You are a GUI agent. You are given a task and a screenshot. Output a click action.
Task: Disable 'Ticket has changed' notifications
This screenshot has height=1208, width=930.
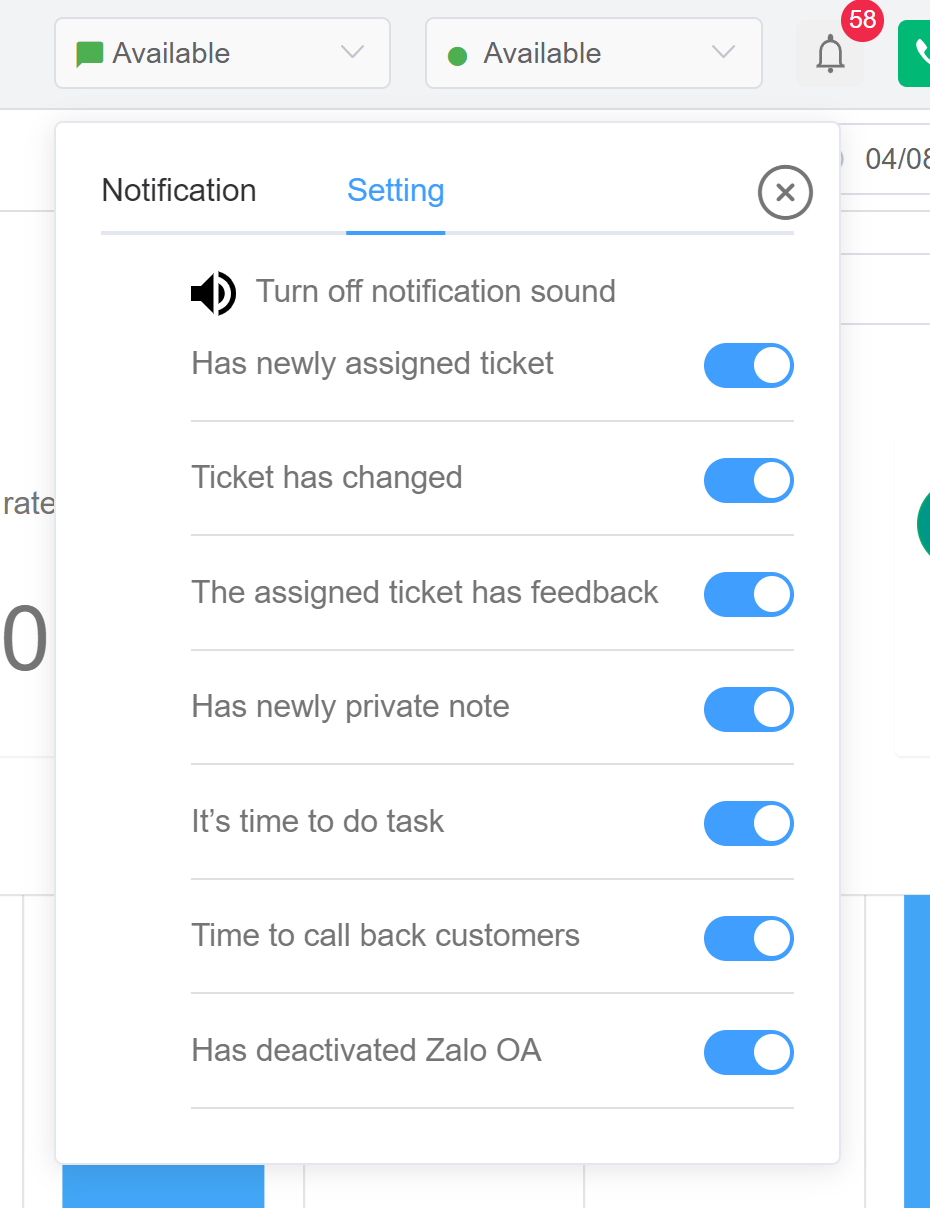(x=748, y=480)
